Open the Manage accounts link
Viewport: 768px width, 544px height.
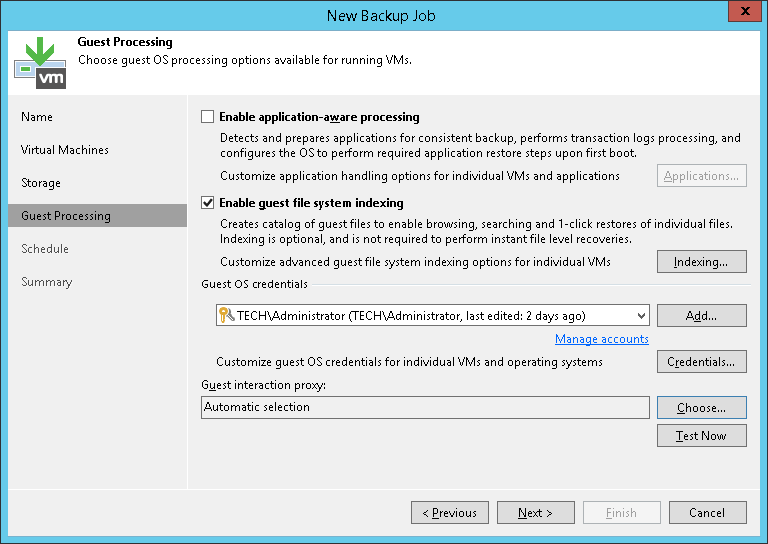[x=602, y=339]
